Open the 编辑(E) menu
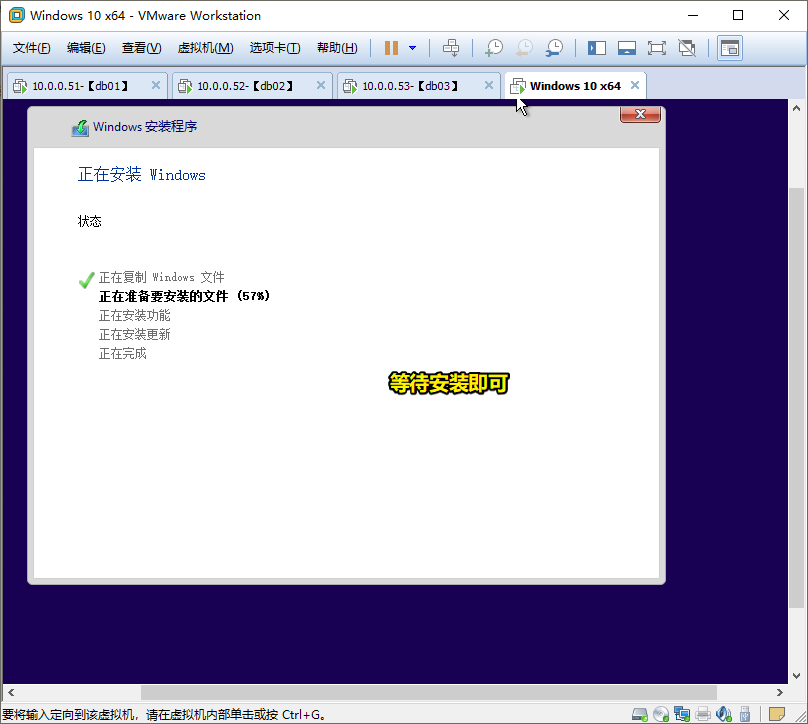The image size is (808, 724). click(86, 48)
